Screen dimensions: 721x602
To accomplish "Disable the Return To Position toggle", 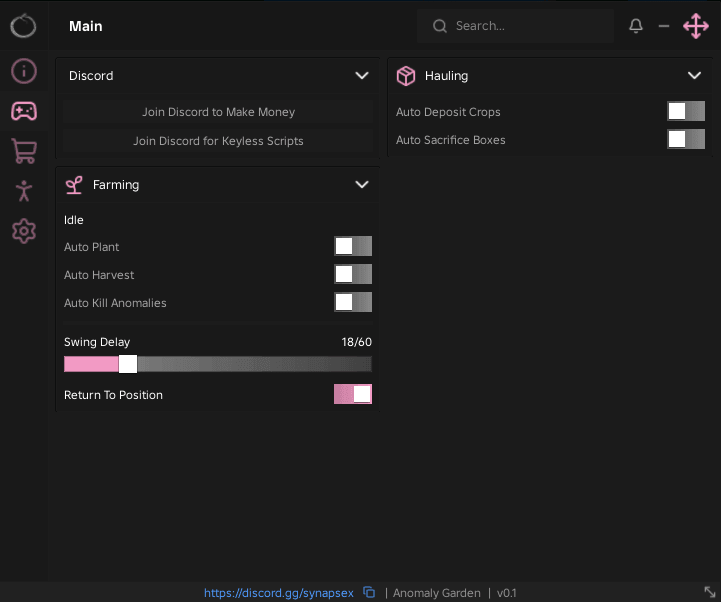I will click(x=353, y=394).
